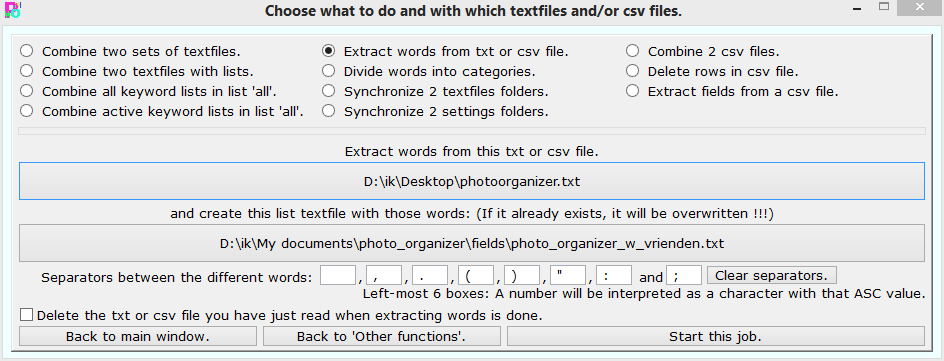This screenshot has width=944, height=361.
Task: Click the comma separator box
Action: point(384,276)
